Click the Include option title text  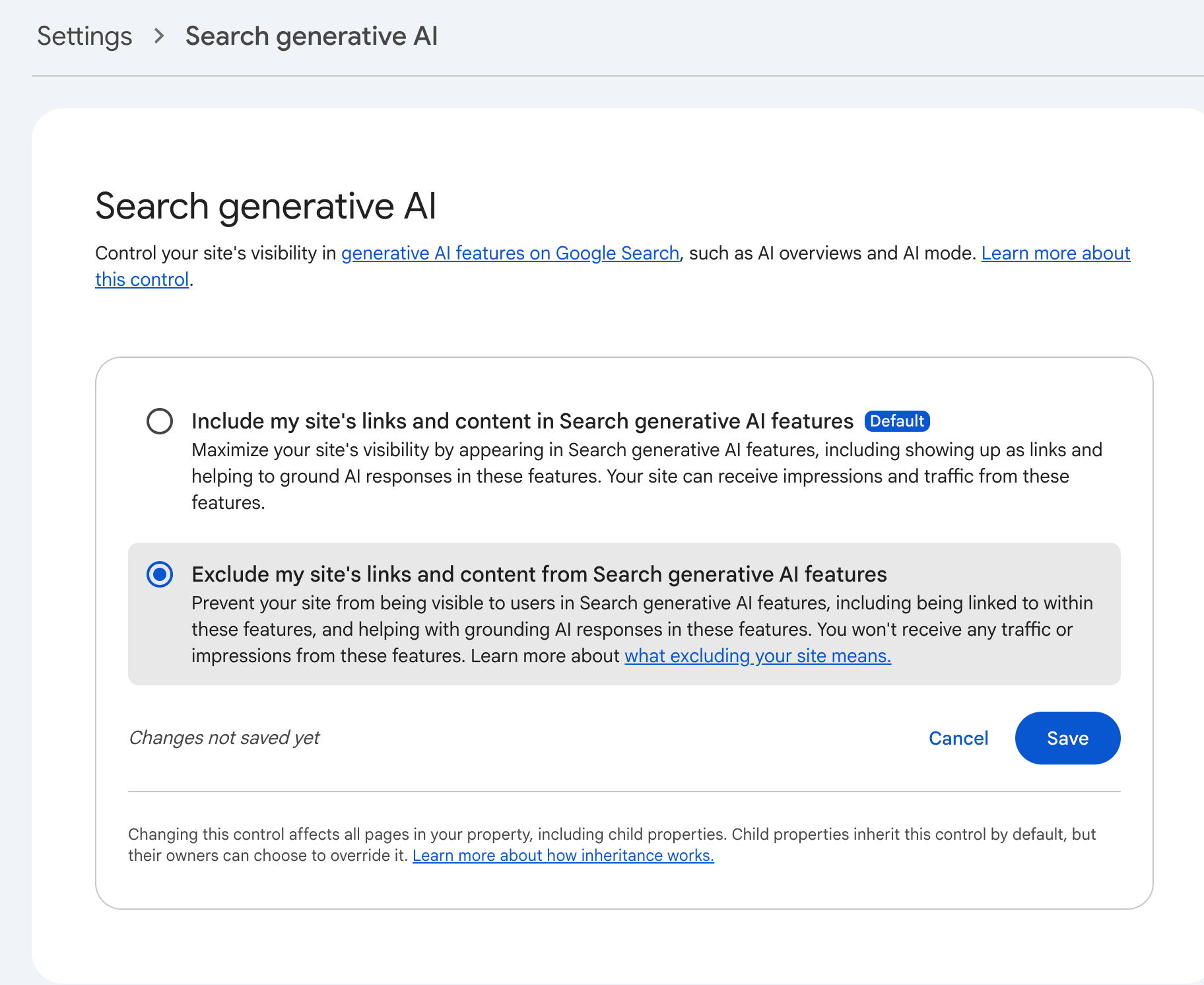click(523, 421)
